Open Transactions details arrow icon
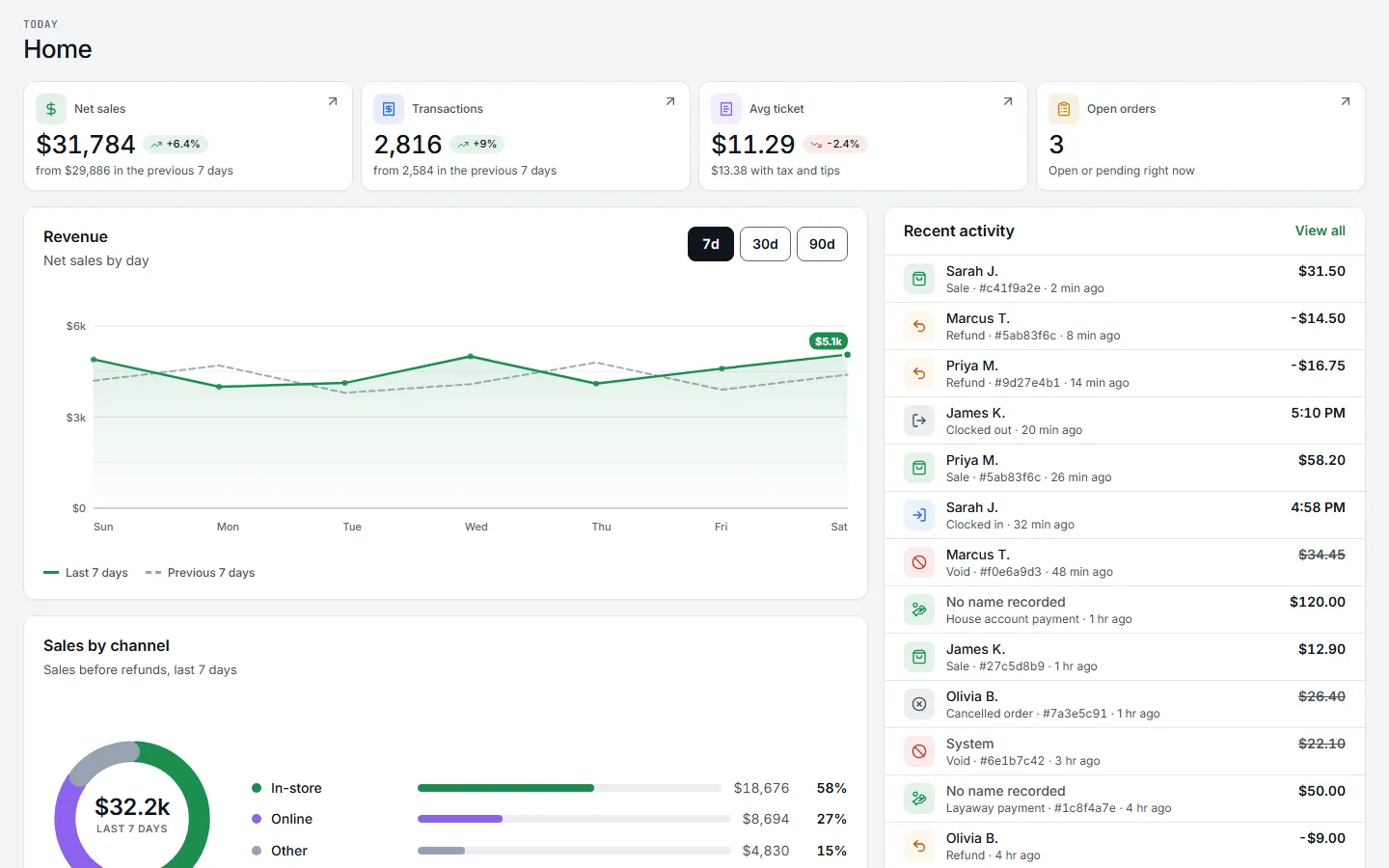1389x868 pixels. click(x=670, y=101)
